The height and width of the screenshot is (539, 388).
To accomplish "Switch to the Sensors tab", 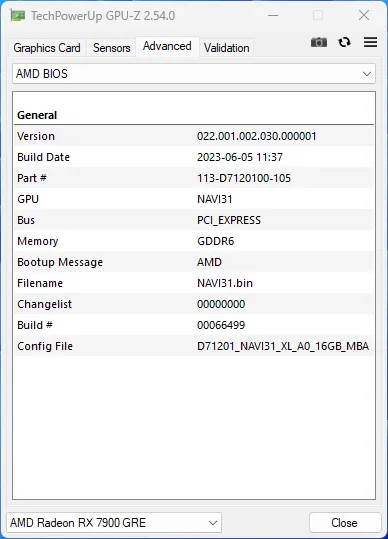I will (111, 48).
